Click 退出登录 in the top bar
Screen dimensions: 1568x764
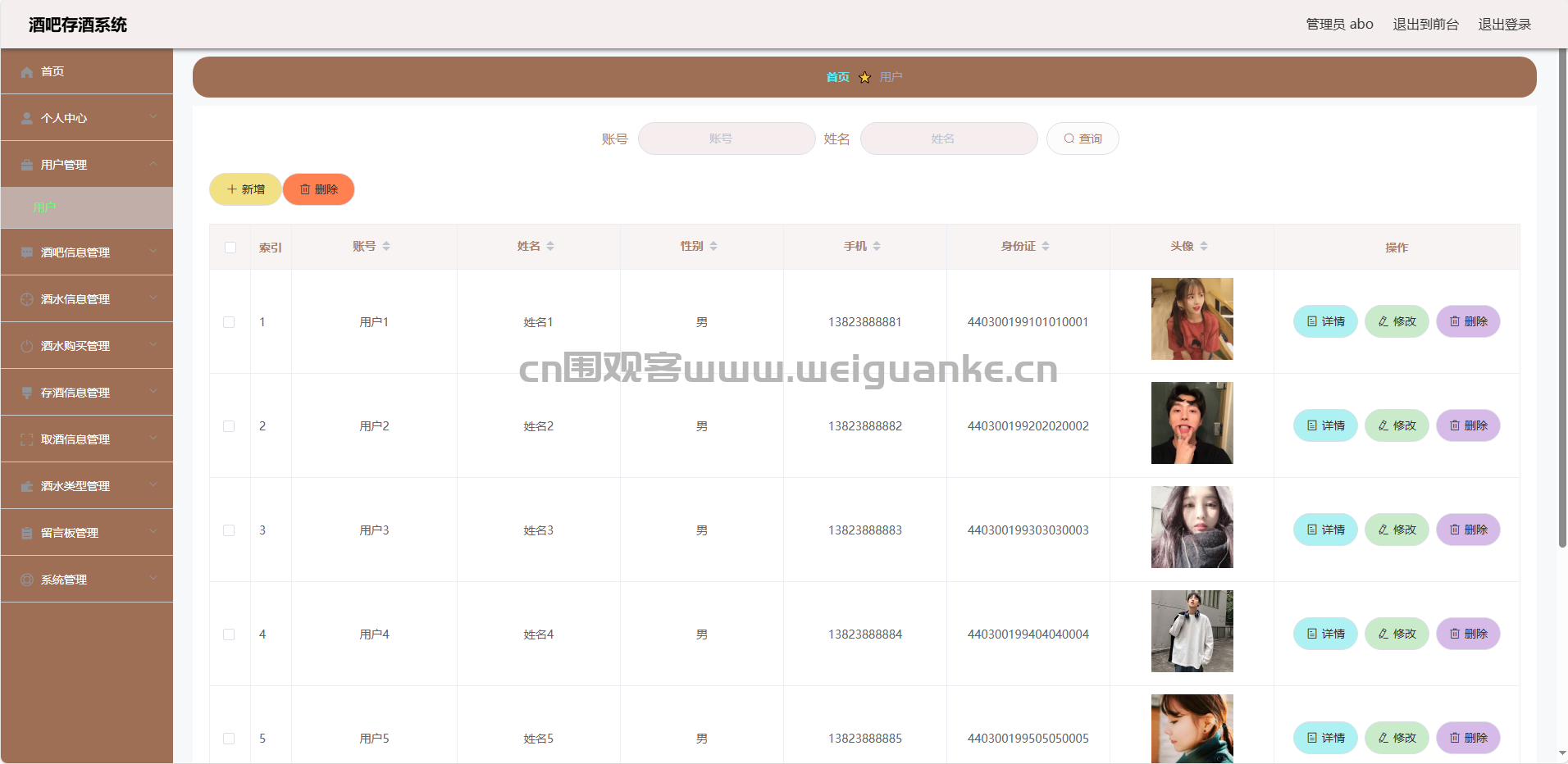[x=1504, y=25]
